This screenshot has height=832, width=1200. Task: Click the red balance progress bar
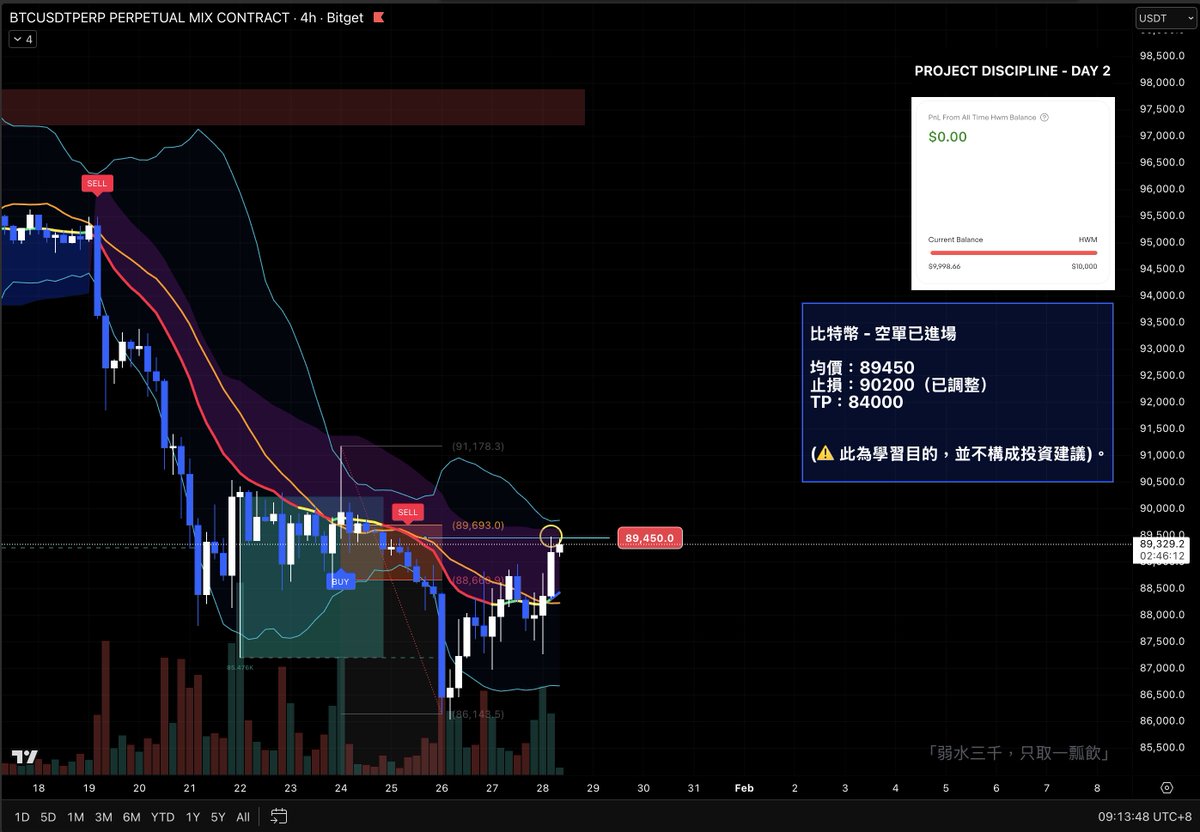(1012, 252)
